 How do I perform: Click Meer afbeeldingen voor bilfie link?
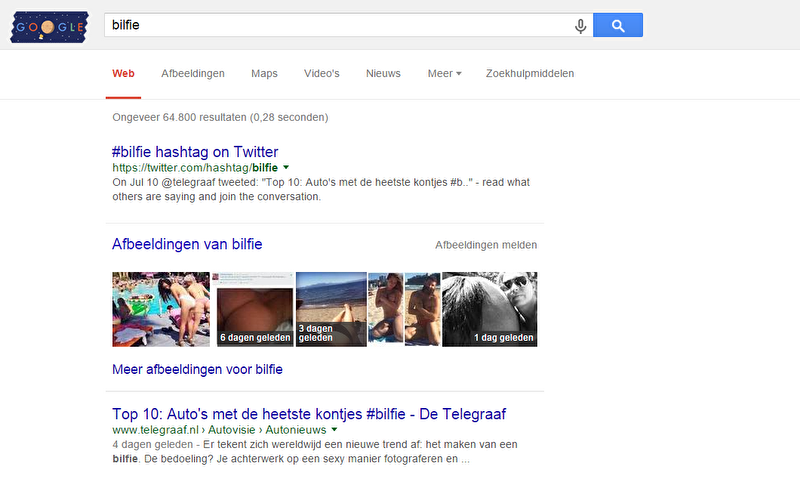[x=197, y=369]
